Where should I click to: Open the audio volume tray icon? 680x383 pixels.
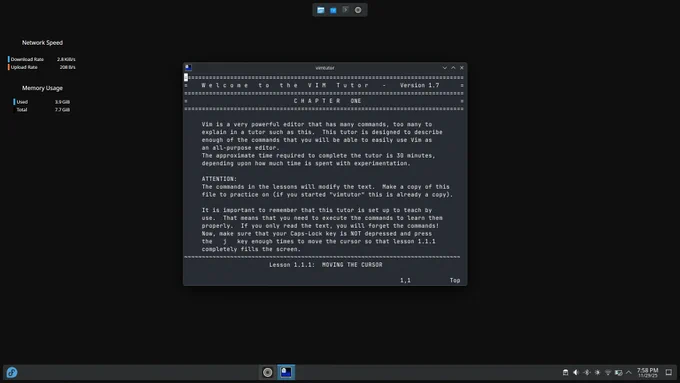[x=576, y=372]
